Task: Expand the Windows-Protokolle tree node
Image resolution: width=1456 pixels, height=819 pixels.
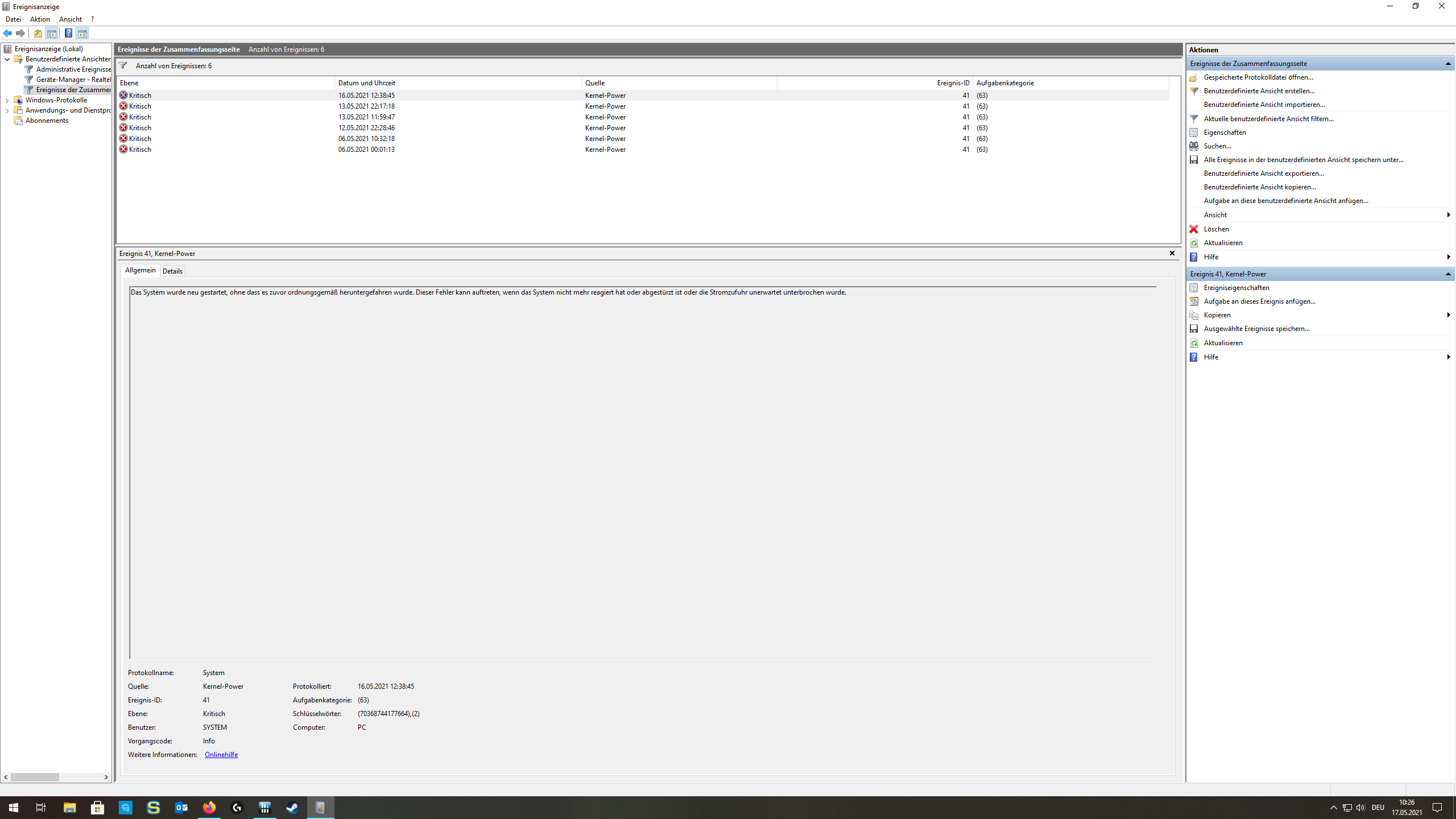Action: coord(7,101)
